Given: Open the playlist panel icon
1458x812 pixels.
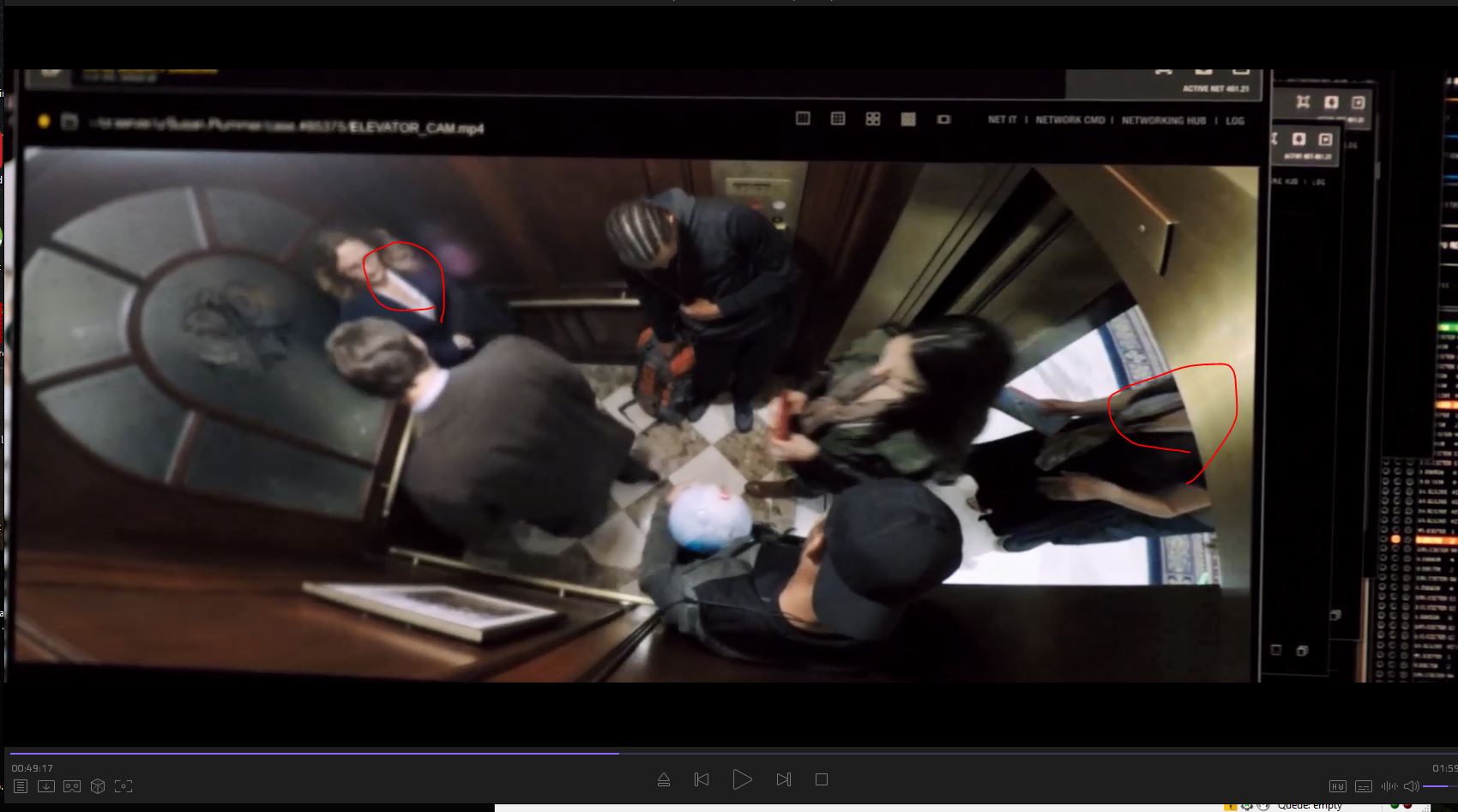Looking at the screenshot, I should [x=21, y=786].
